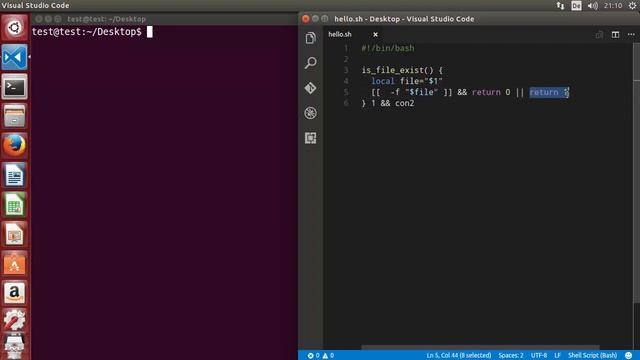Image resolution: width=640 pixels, height=360 pixels.
Task: Click the terminal prompt input area
Action: (x=149, y=32)
